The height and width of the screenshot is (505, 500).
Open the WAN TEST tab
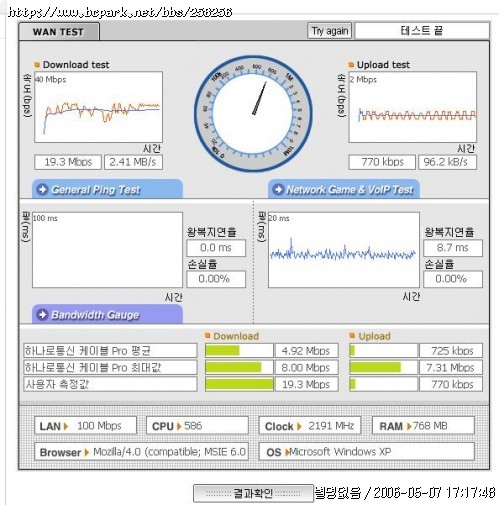click(59, 32)
